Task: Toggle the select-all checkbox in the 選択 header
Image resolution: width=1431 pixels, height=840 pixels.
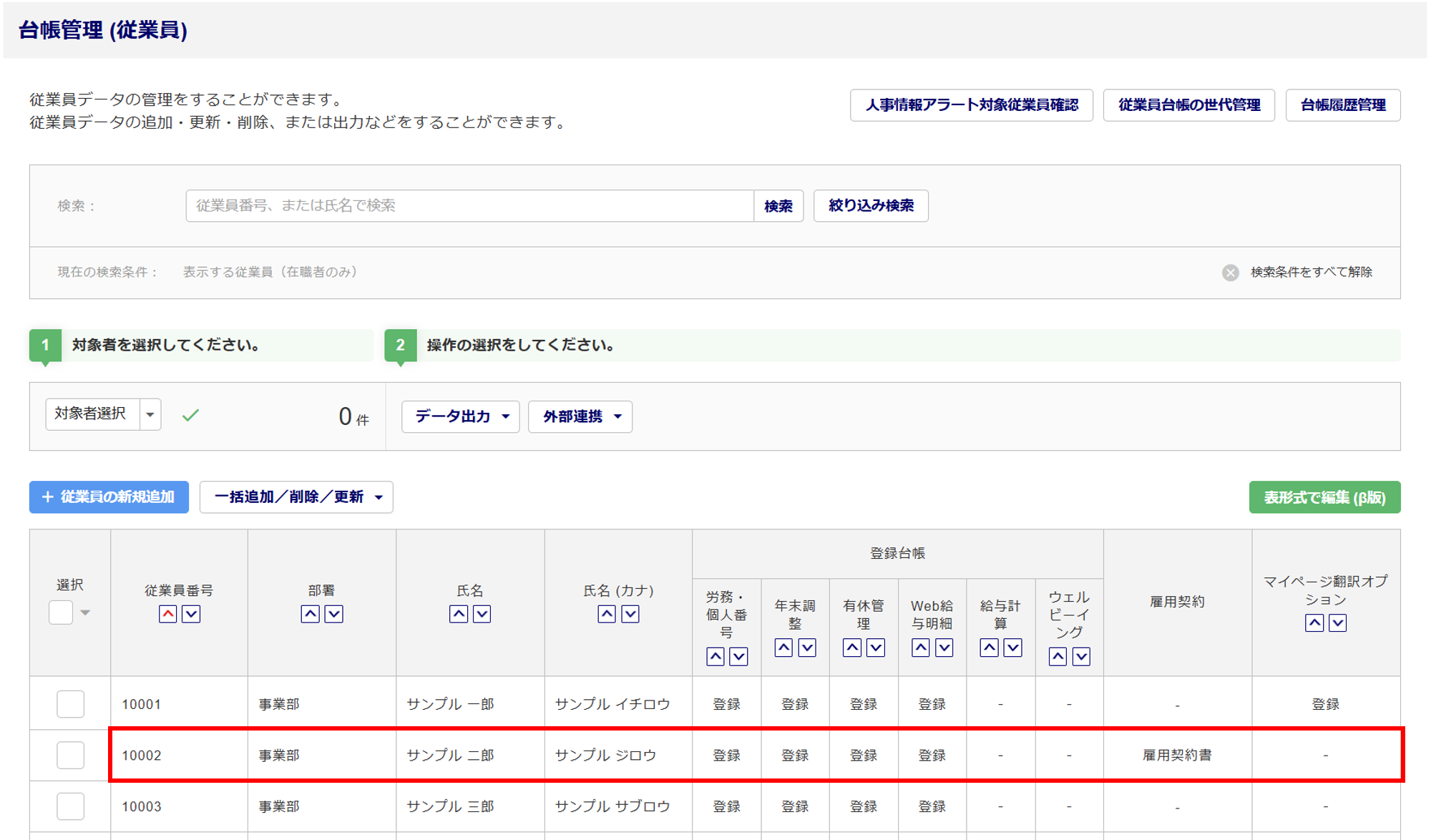Action: click(61, 612)
